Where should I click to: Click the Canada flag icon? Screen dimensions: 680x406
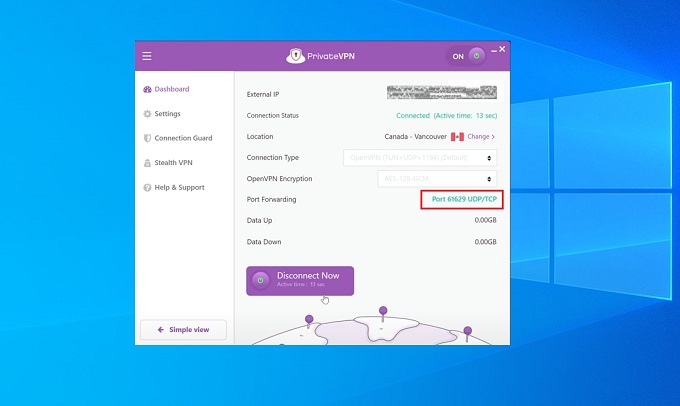tap(457, 137)
